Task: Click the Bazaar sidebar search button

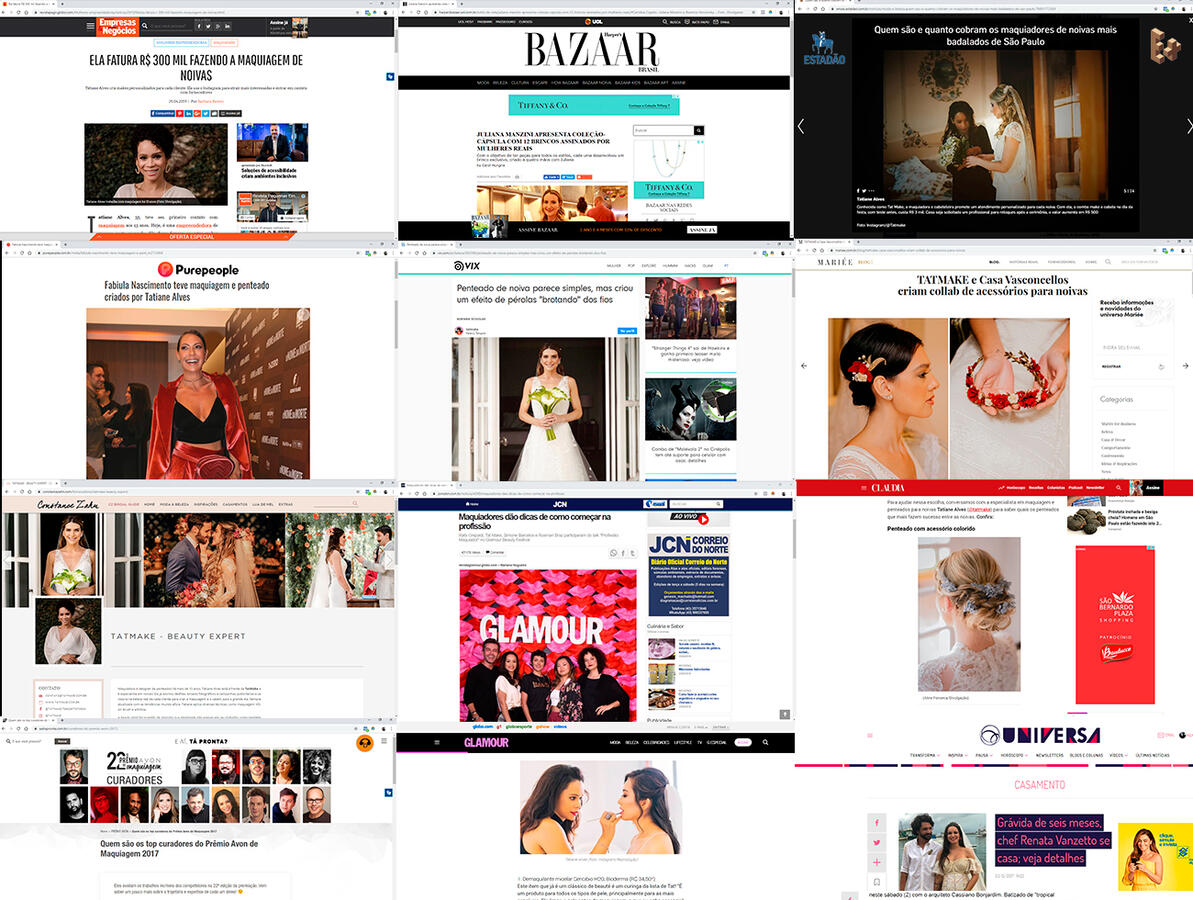Action: tap(698, 130)
